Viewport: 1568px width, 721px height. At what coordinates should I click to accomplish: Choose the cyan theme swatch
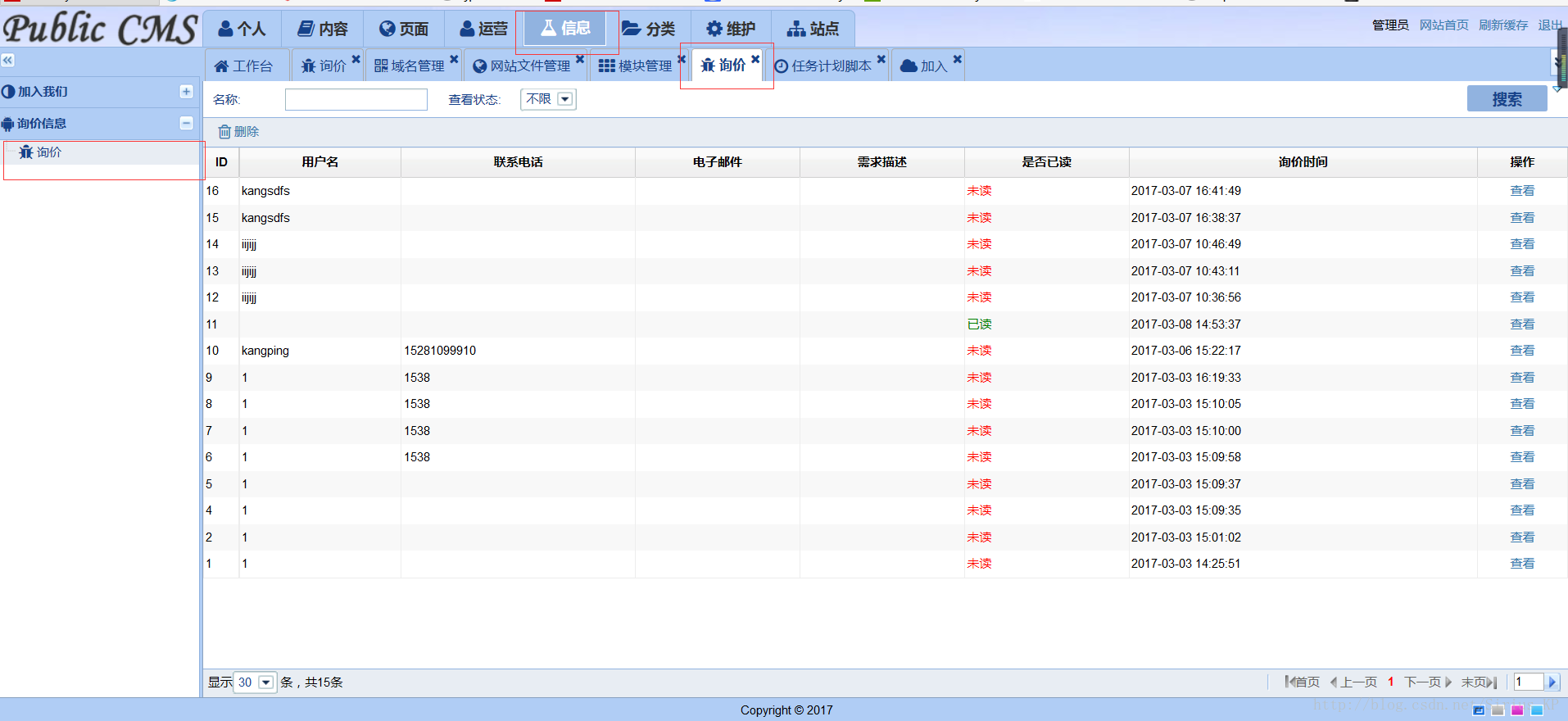pyautogui.click(x=1537, y=710)
